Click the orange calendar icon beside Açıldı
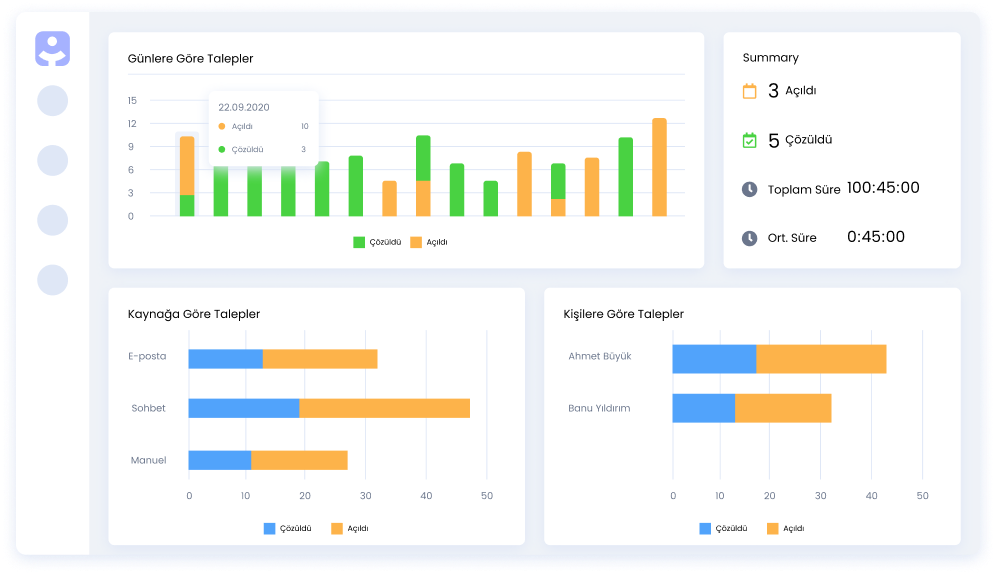Screen dimensions: 996x575 click(x=749, y=91)
